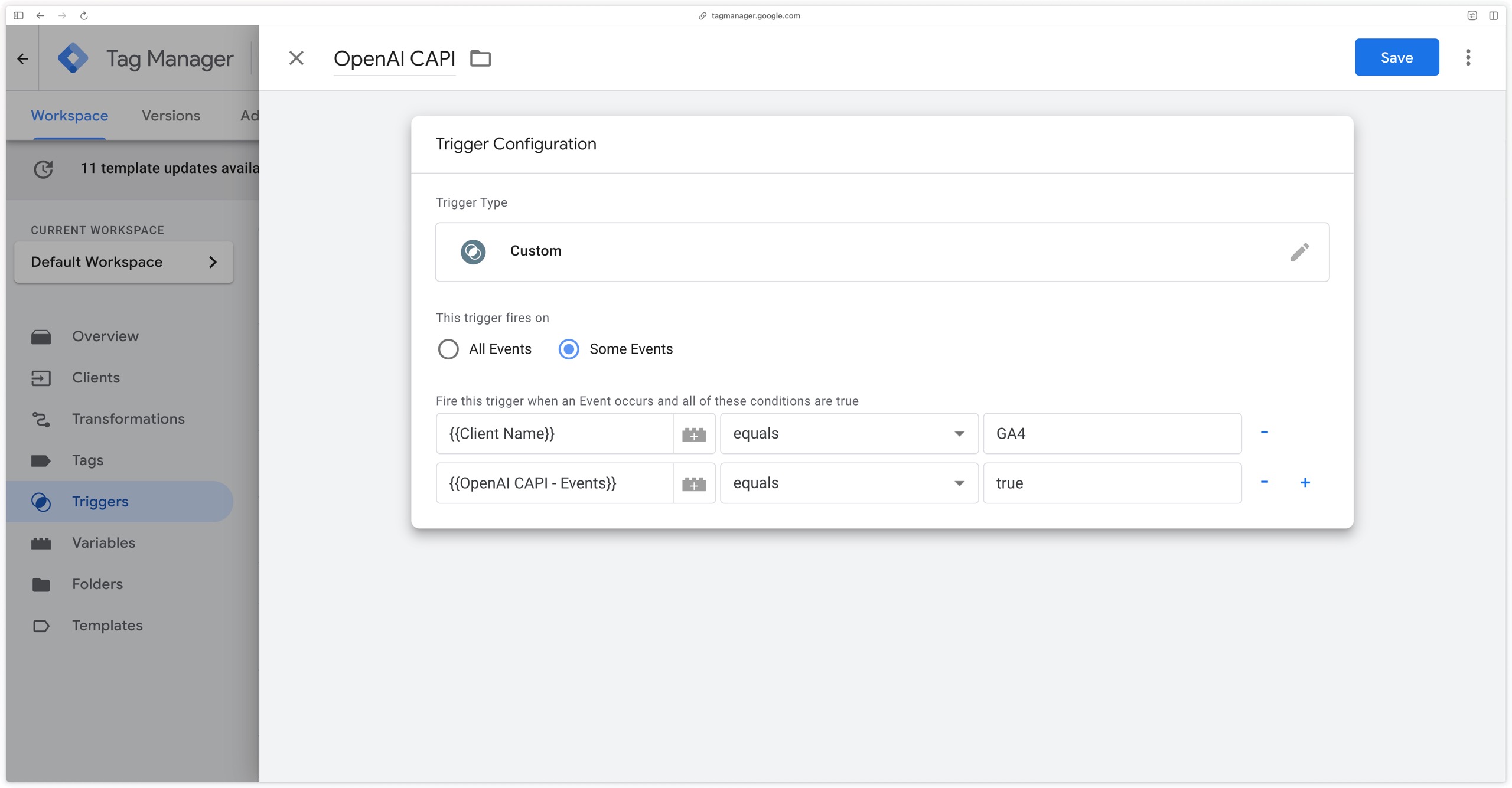Image resolution: width=1512 pixels, height=788 pixels.
Task: Switch to the Workspace tab
Action: pyautogui.click(x=69, y=116)
